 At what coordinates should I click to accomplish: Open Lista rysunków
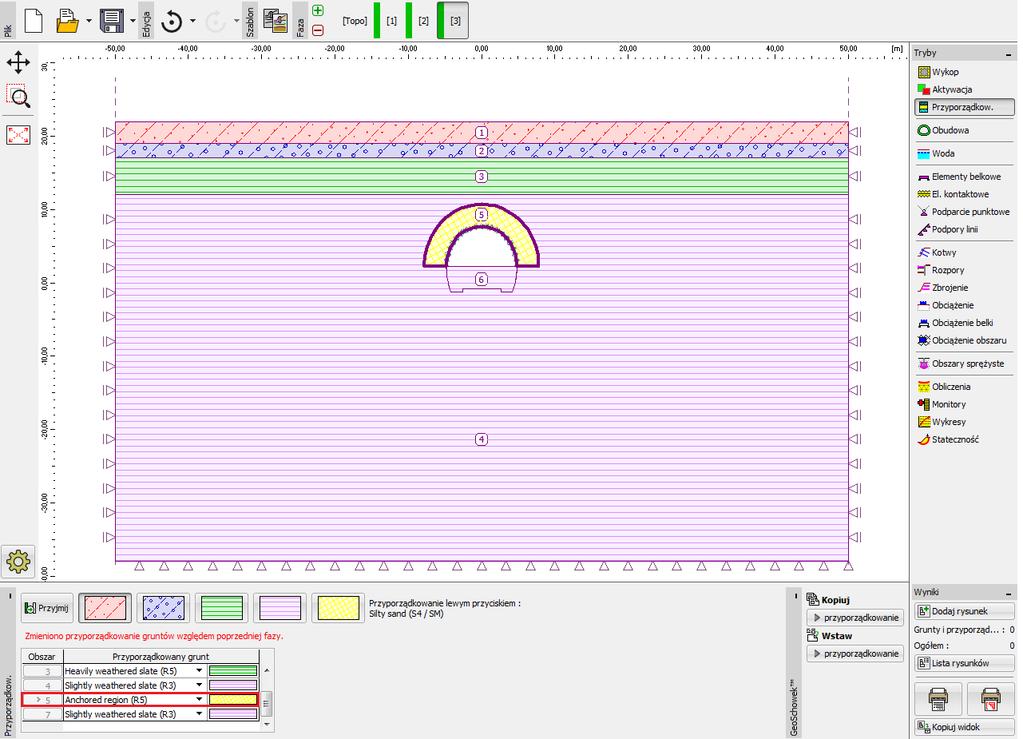point(964,663)
